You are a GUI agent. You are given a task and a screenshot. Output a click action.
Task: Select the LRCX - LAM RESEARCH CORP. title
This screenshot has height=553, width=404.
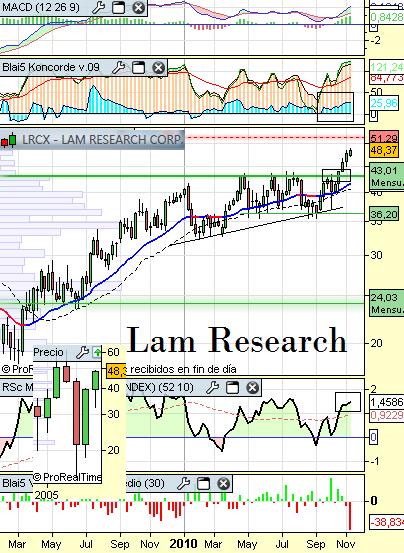[x=102, y=140]
